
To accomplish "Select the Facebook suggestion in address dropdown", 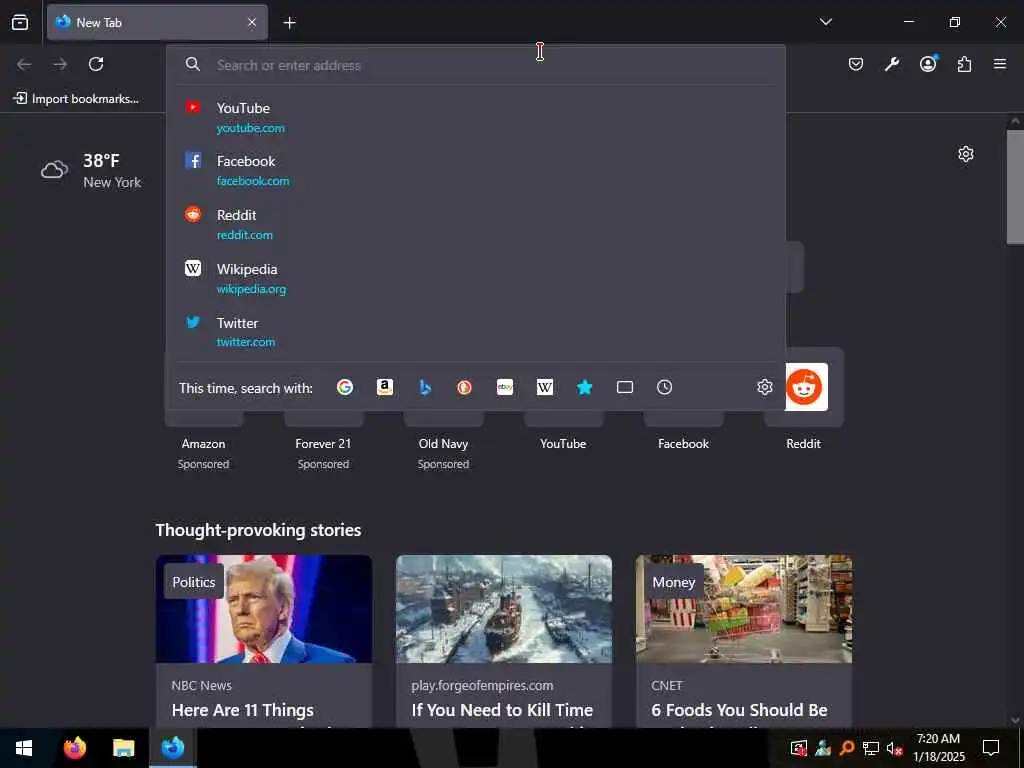I will [x=475, y=170].
